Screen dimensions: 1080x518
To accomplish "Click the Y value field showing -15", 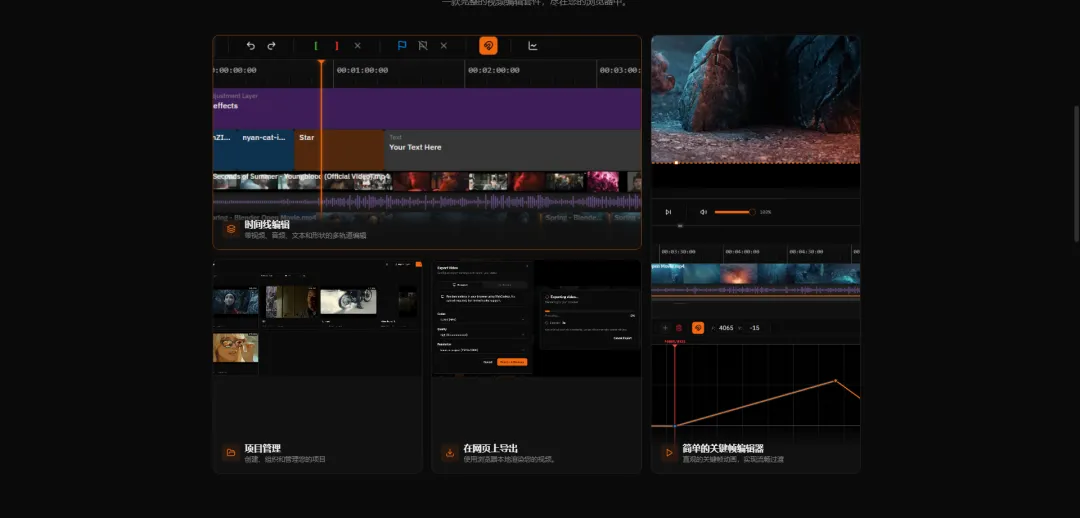I will [x=754, y=328].
